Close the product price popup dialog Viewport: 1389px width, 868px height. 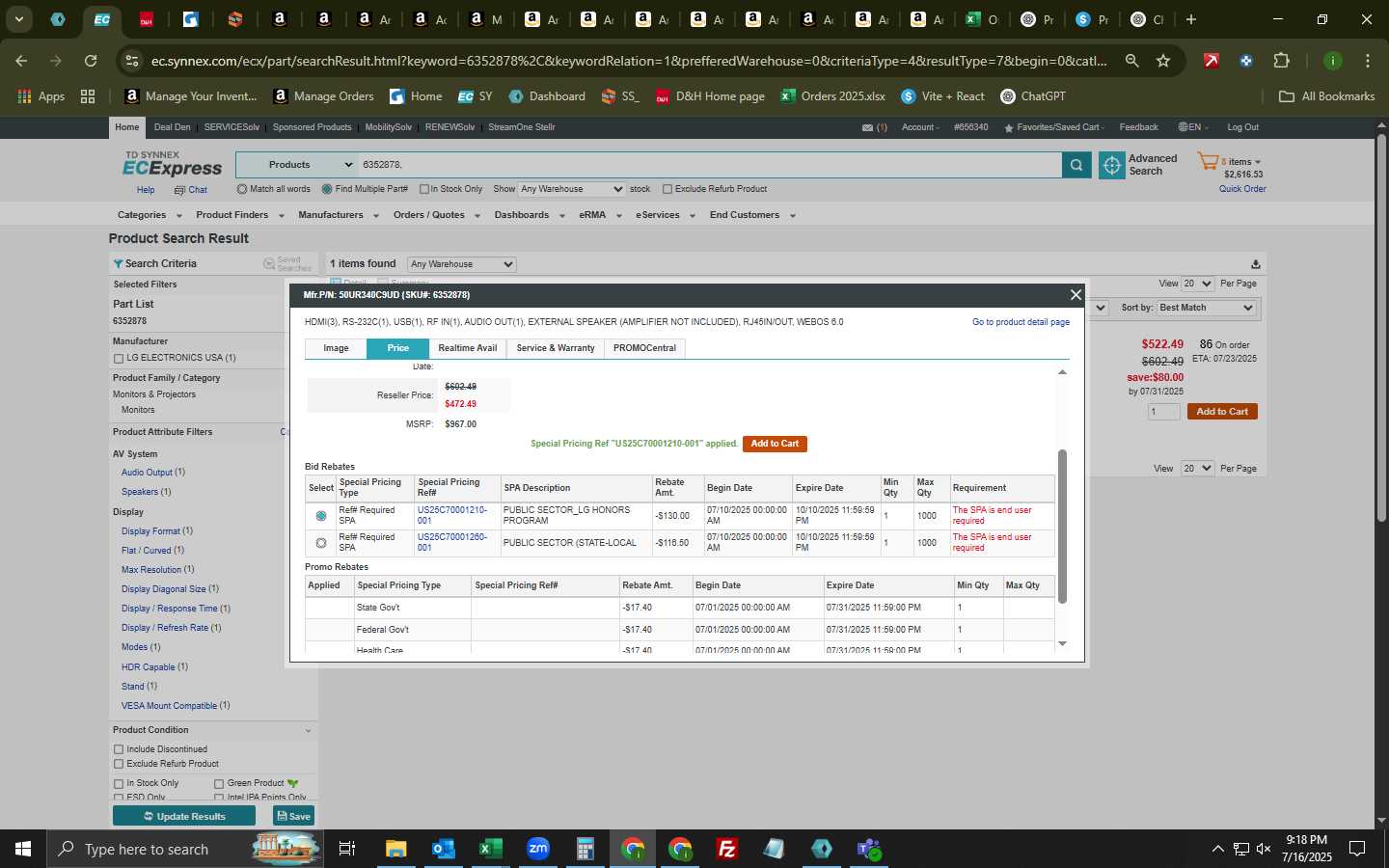tap(1076, 295)
